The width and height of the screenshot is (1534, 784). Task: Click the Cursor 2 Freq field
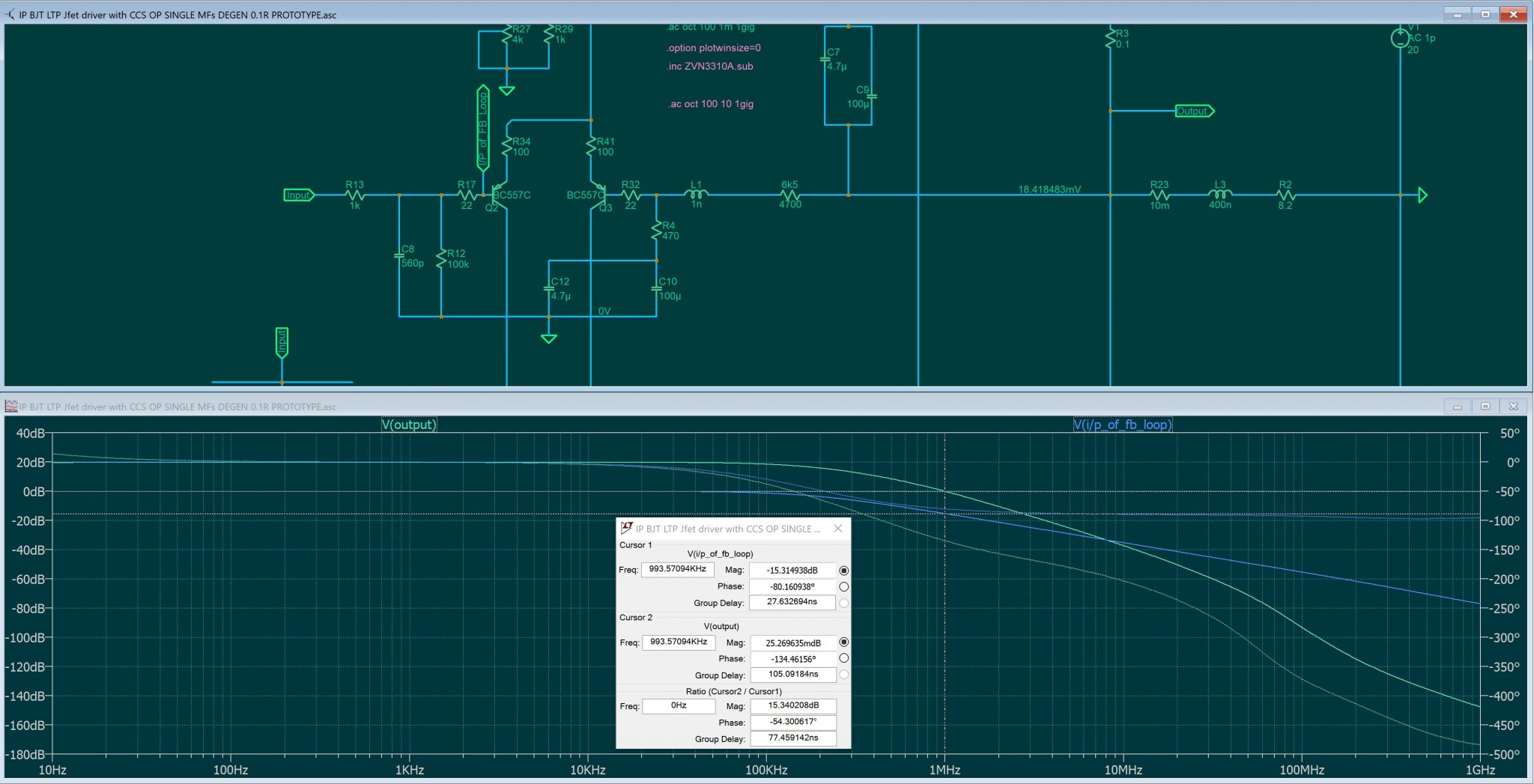679,642
